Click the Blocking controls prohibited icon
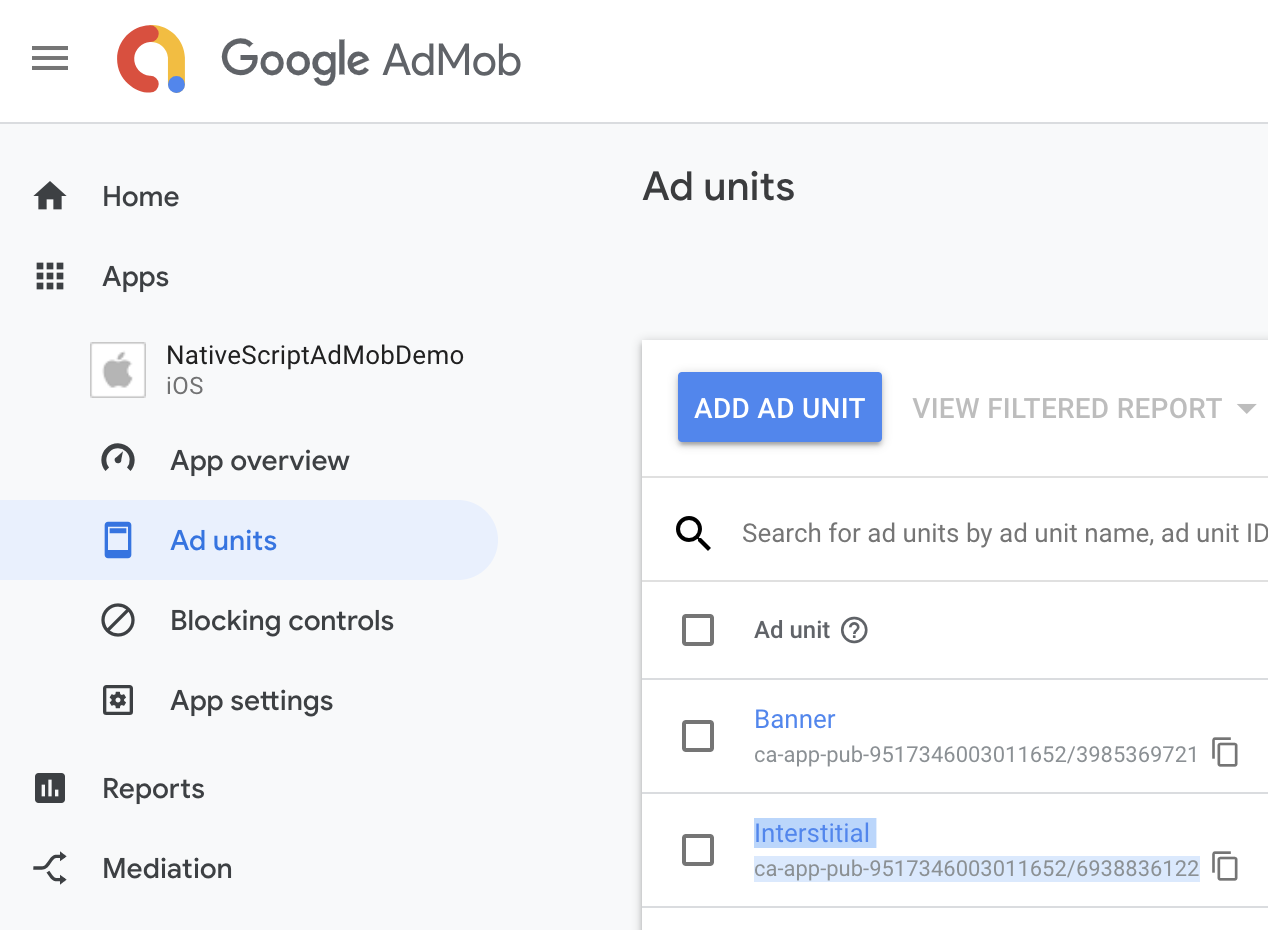 pos(118,620)
